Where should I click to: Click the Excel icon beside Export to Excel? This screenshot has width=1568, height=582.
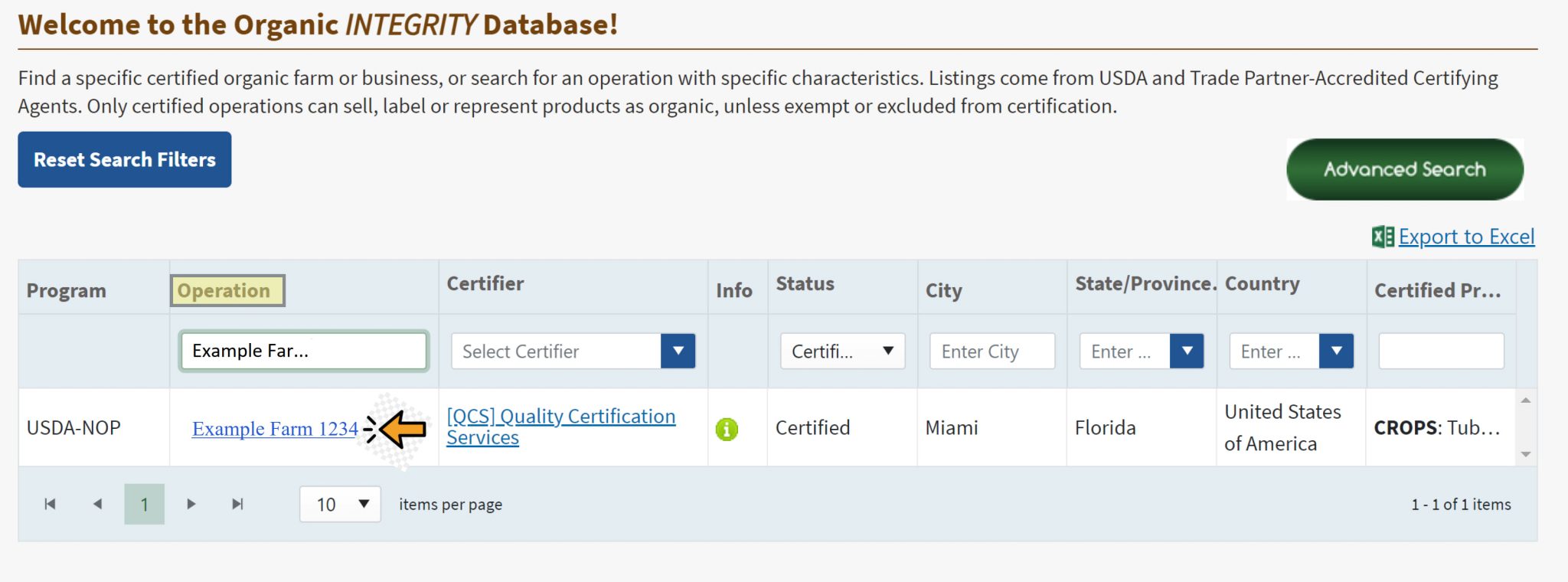point(1383,237)
